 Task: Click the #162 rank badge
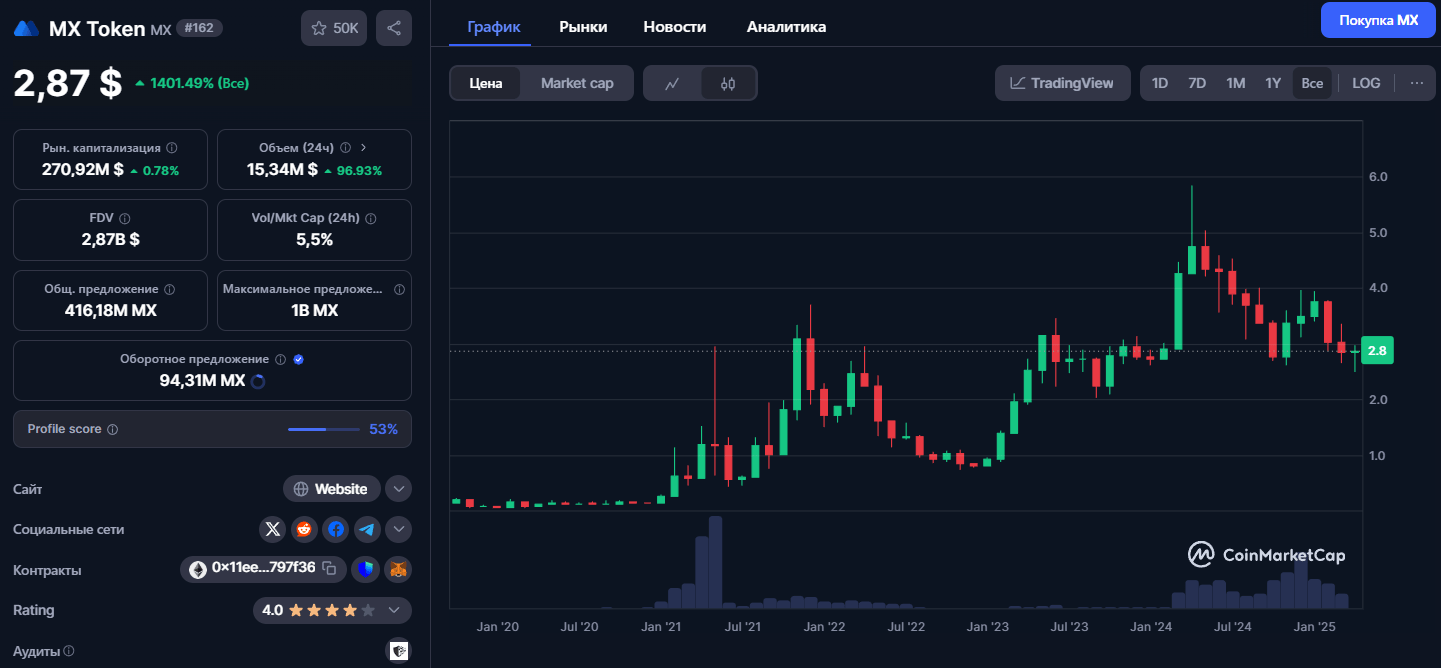(199, 28)
